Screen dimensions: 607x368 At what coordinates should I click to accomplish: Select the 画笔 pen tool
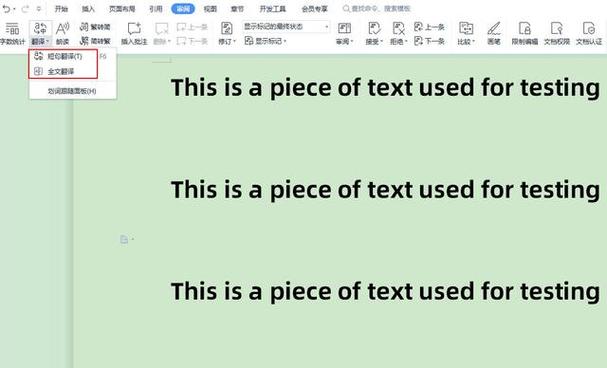[x=494, y=34]
